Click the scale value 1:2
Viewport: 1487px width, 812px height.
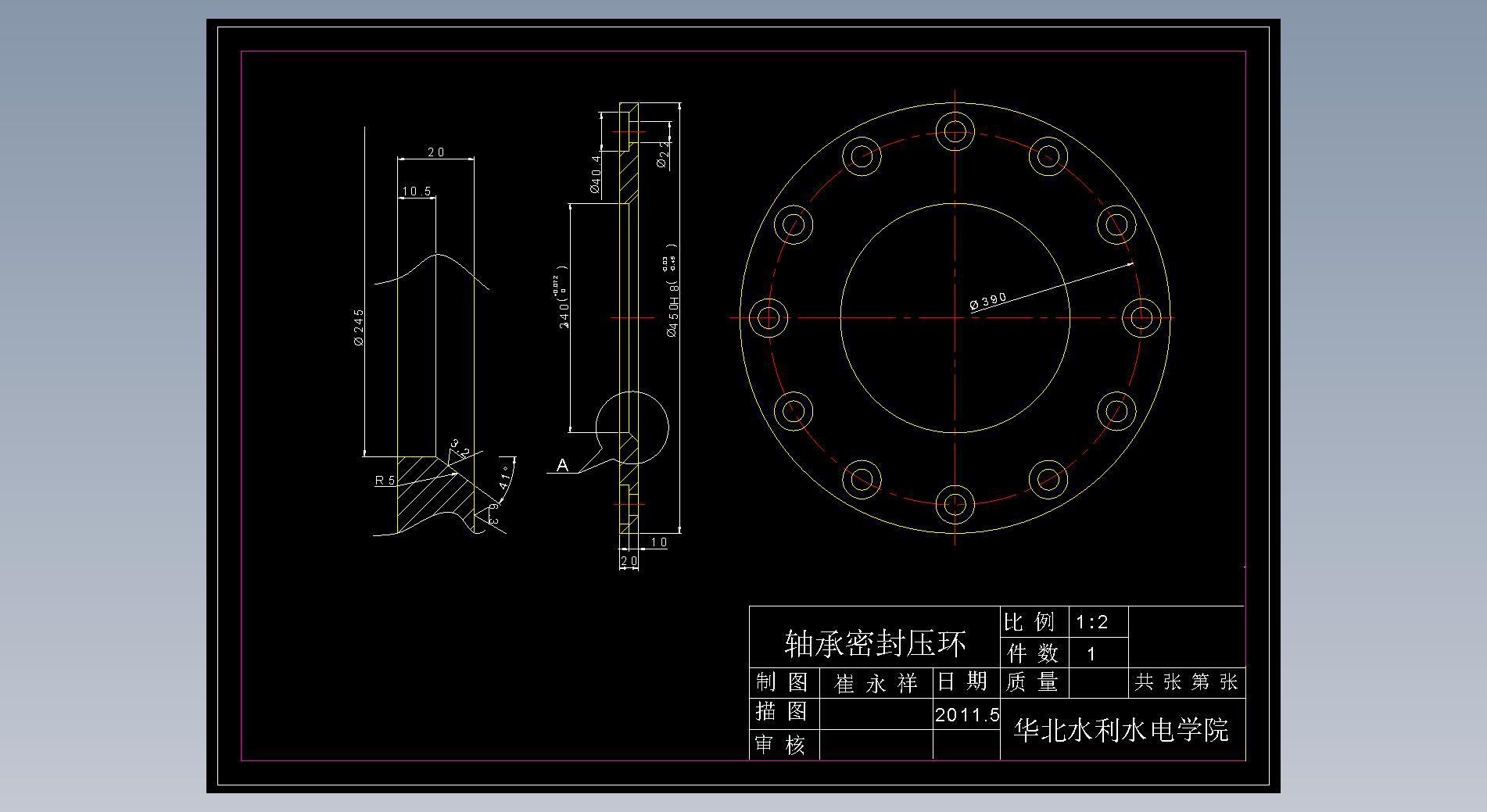[1092, 622]
